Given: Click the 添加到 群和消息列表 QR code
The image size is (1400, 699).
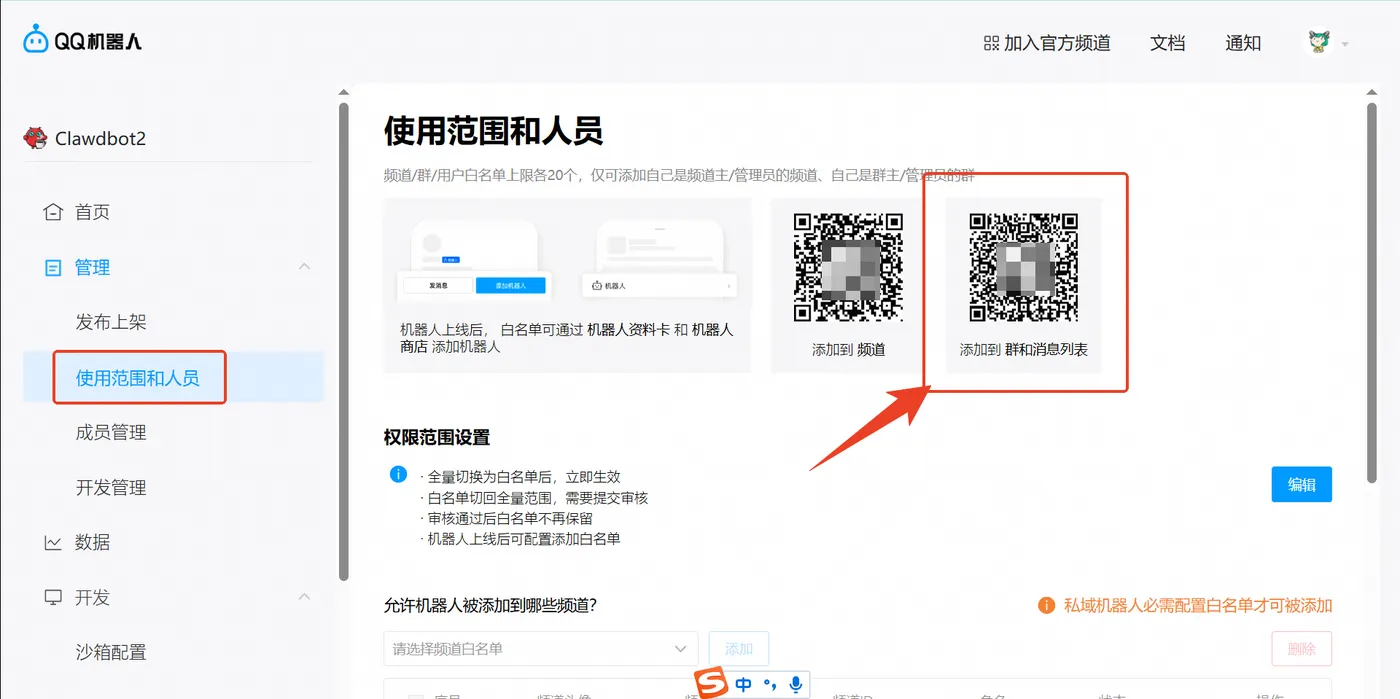Looking at the screenshot, I should point(1024,267).
